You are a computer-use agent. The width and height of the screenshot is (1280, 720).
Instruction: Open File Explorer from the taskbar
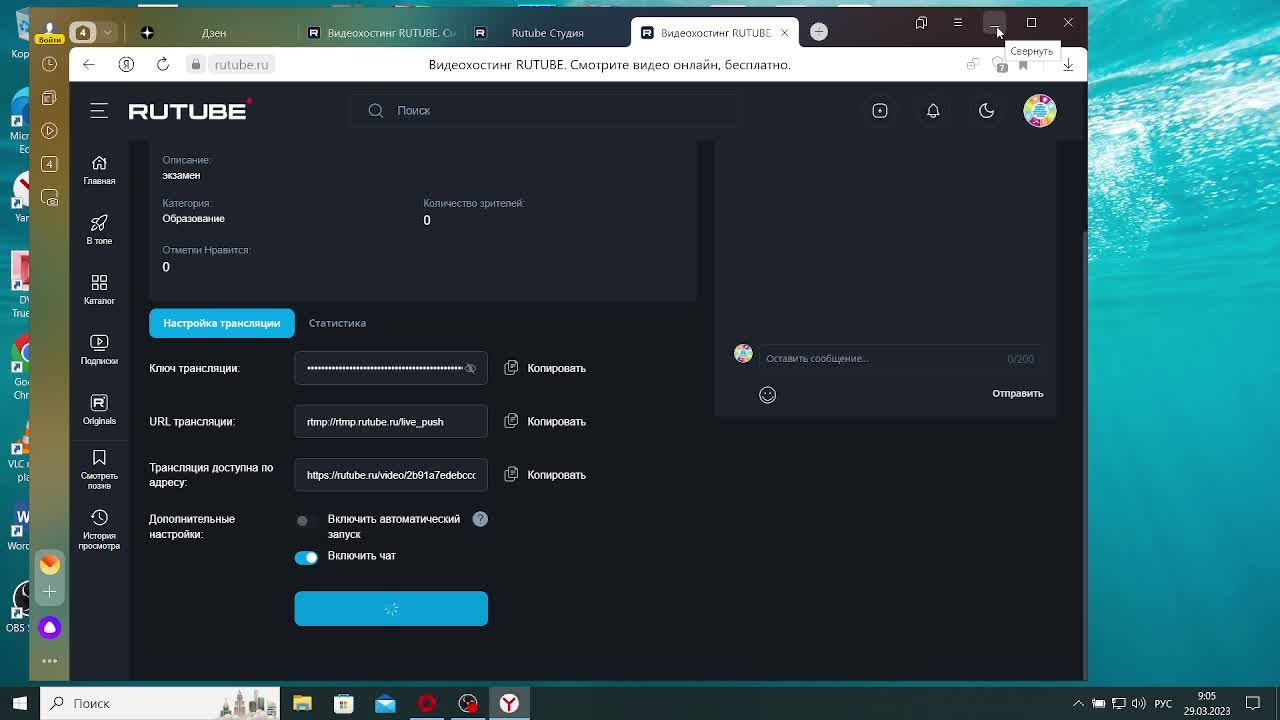pyautogui.click(x=302, y=703)
